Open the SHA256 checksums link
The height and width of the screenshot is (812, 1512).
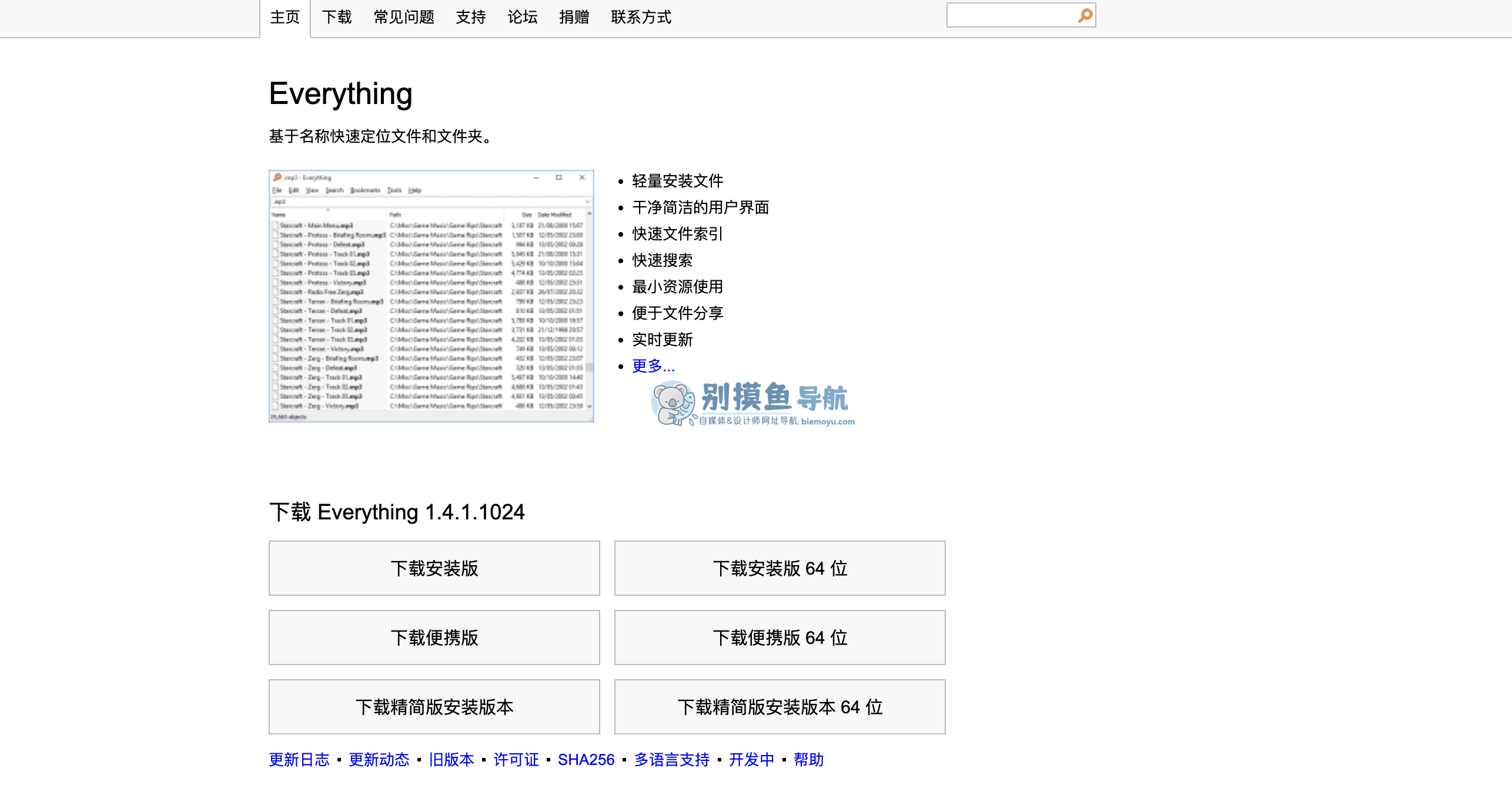[x=586, y=760]
